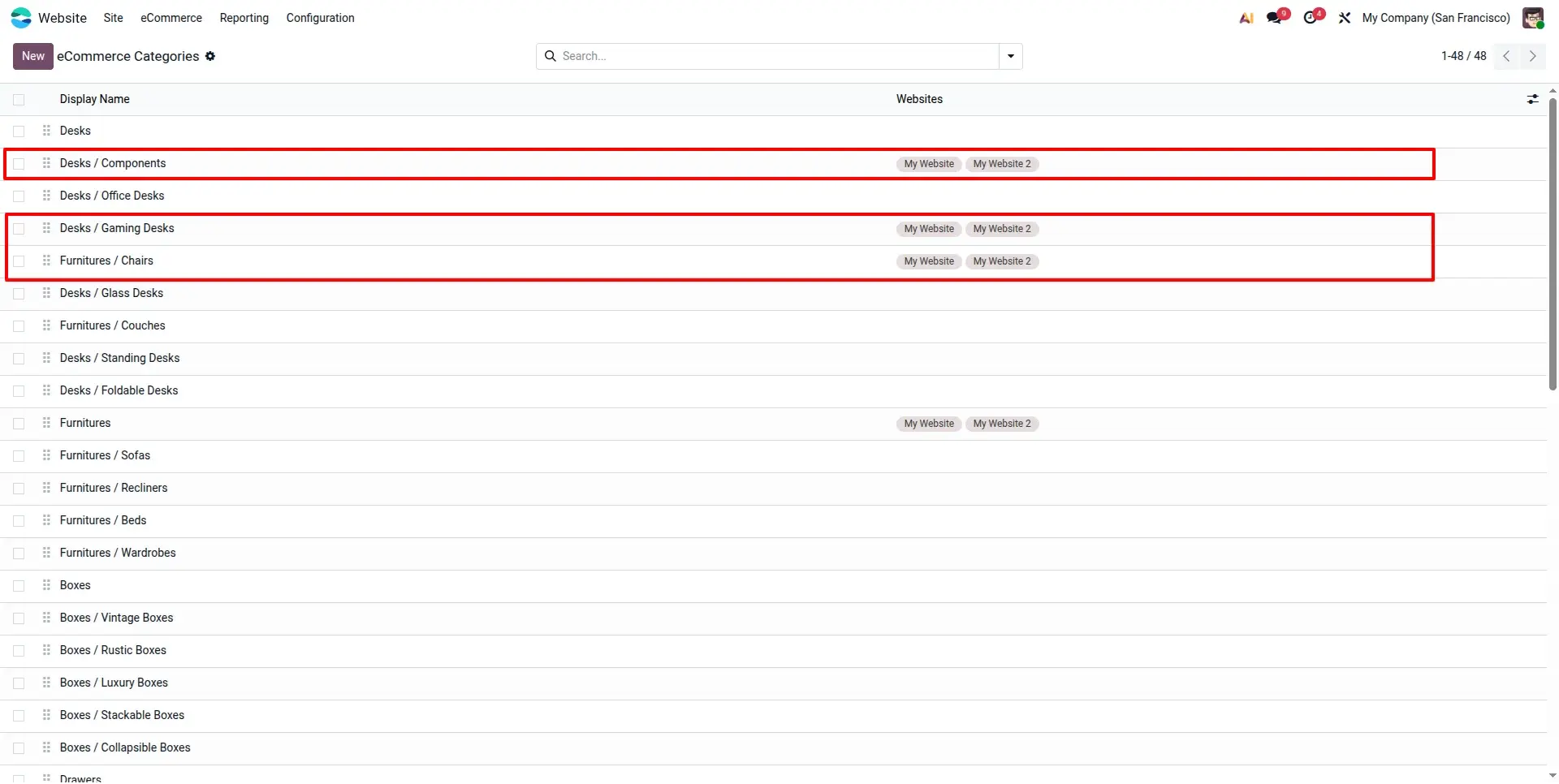1559x784 pixels.
Task: Check the Furnitures / Chairs checkbox
Action: pos(19,261)
